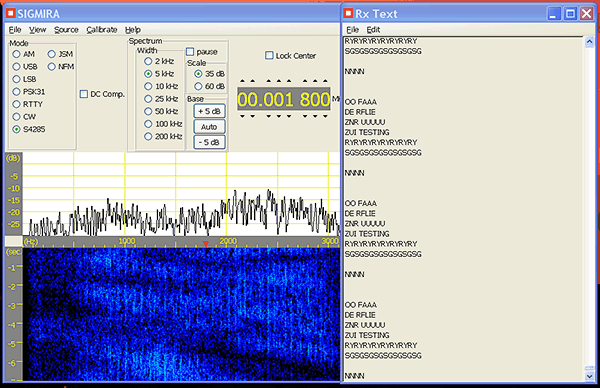Select 10 kHz spectrum width
The width and height of the screenshot is (600, 388).
pos(148,86)
